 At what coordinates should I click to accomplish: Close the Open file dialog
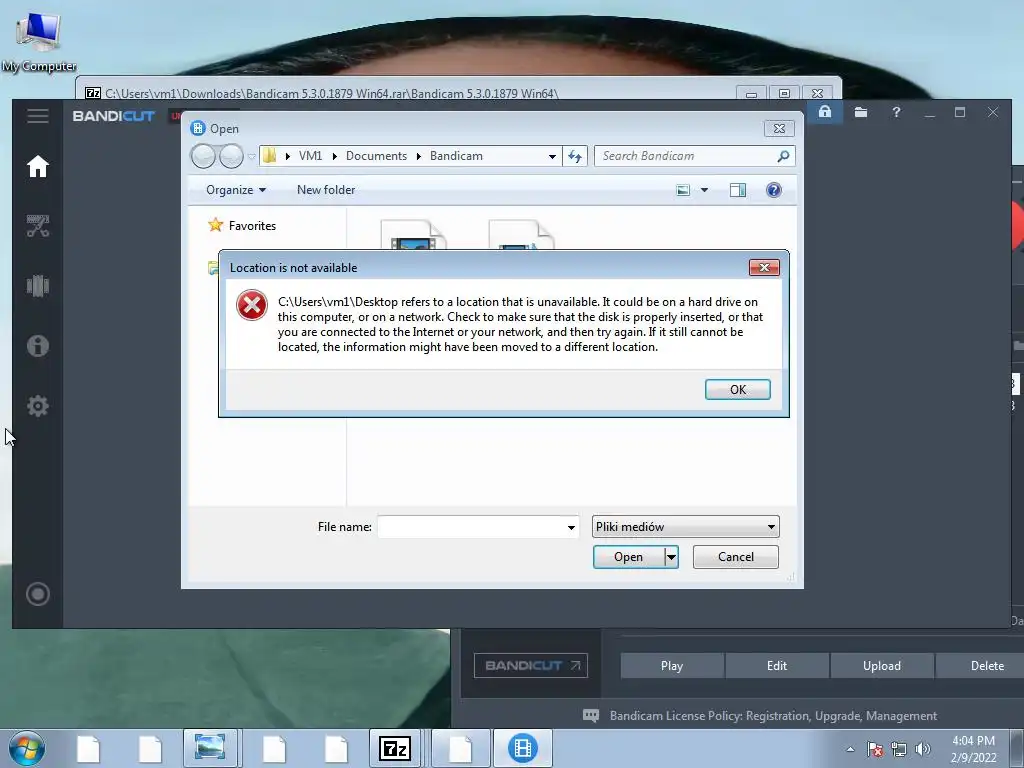click(x=779, y=129)
